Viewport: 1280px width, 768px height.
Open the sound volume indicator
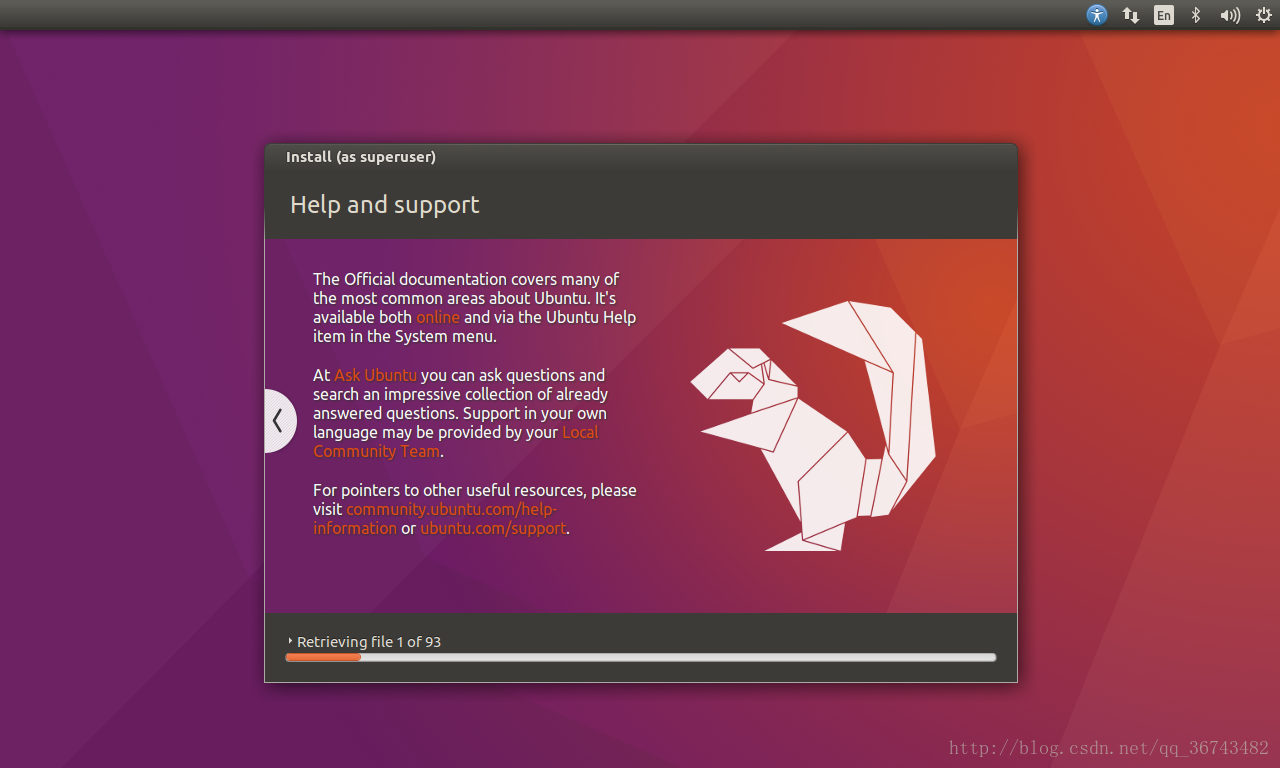click(1230, 15)
